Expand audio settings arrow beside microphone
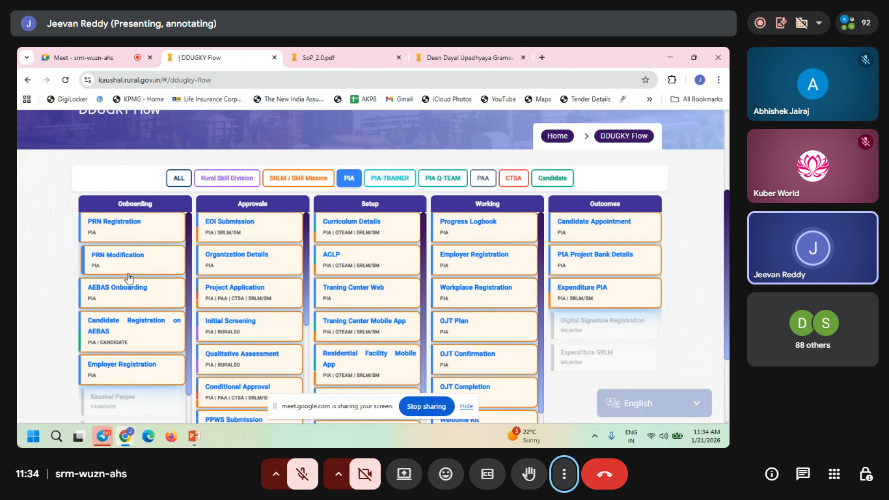The height and width of the screenshot is (500, 889). click(274, 473)
